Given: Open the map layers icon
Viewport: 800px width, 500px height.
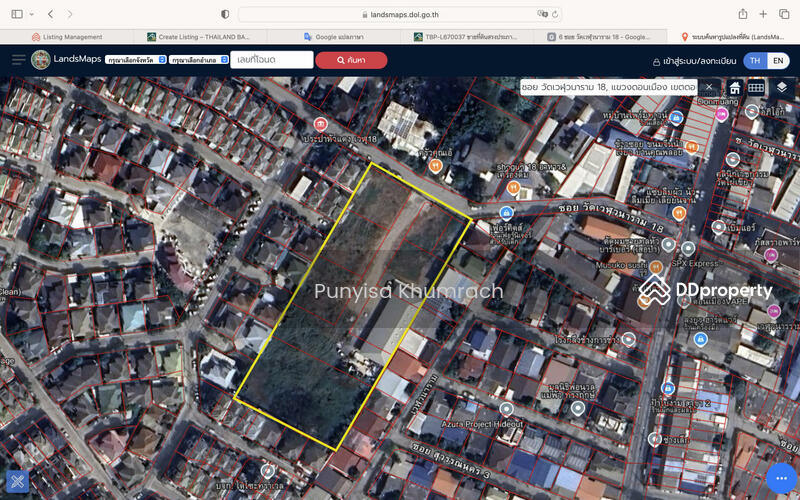Looking at the screenshot, I should click(782, 88).
